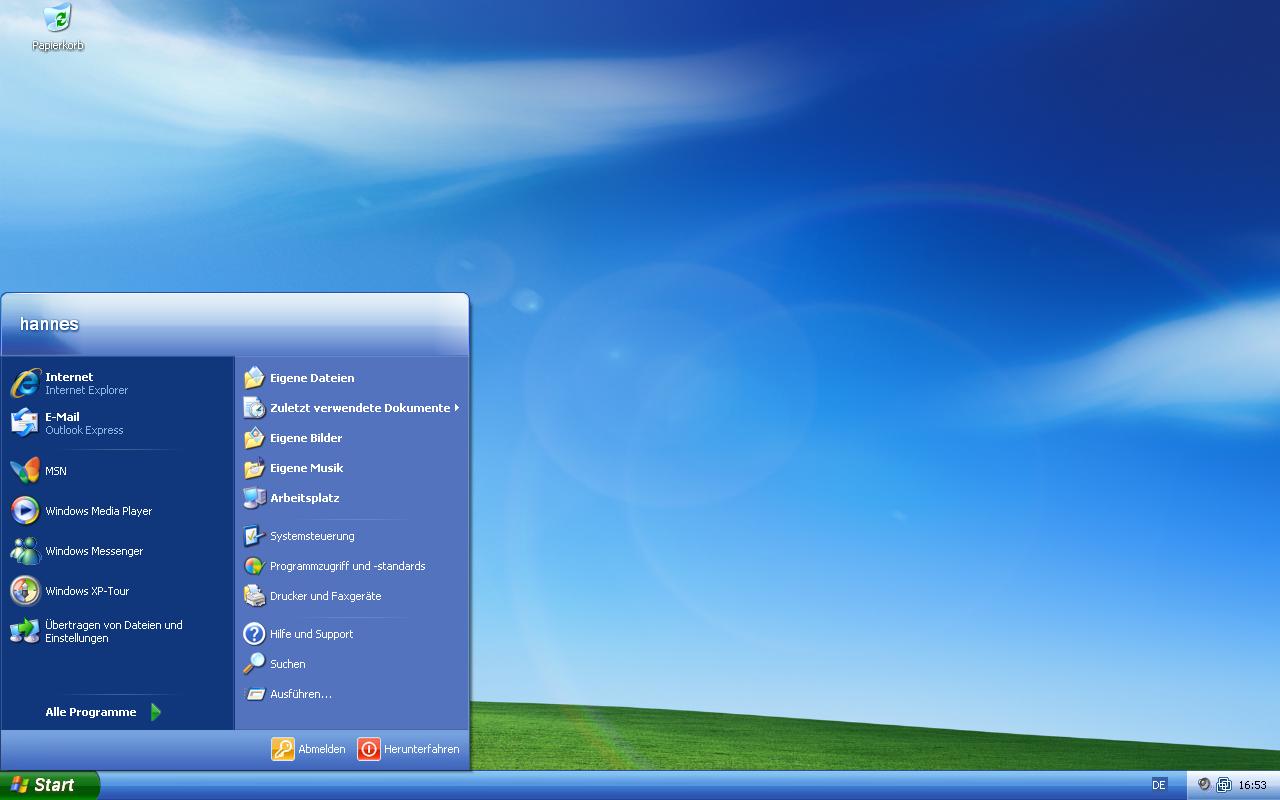The width and height of the screenshot is (1280, 800).
Task: Click the Start button on taskbar
Action: (49, 785)
